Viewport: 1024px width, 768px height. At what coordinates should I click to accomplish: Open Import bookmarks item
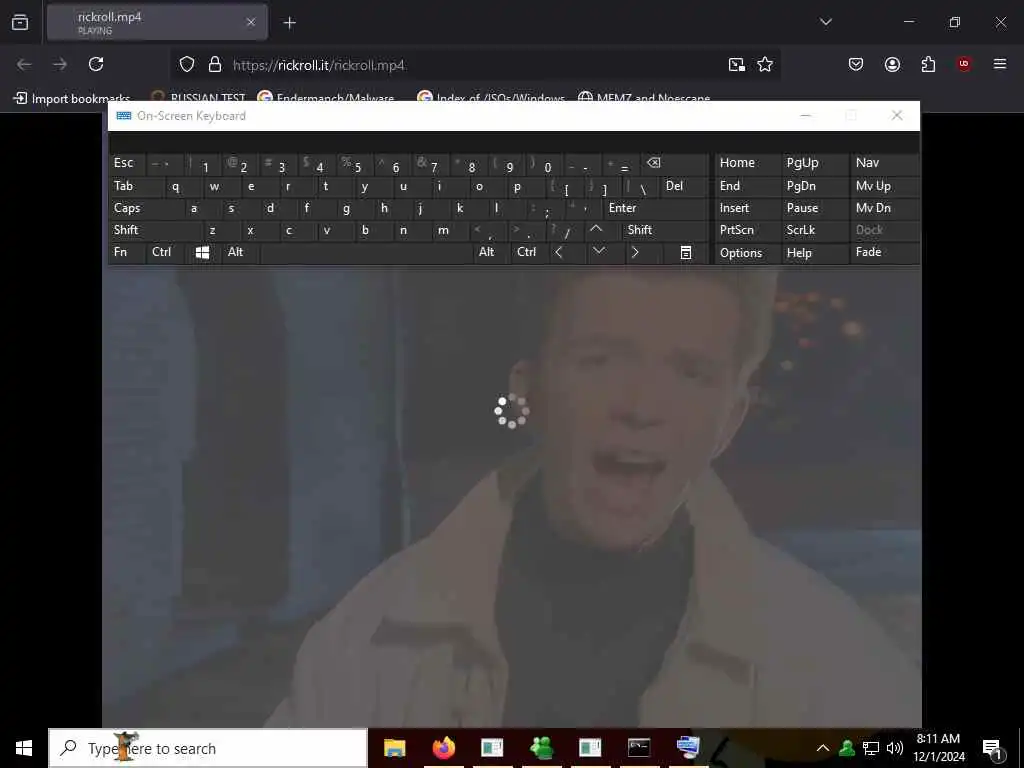point(72,99)
